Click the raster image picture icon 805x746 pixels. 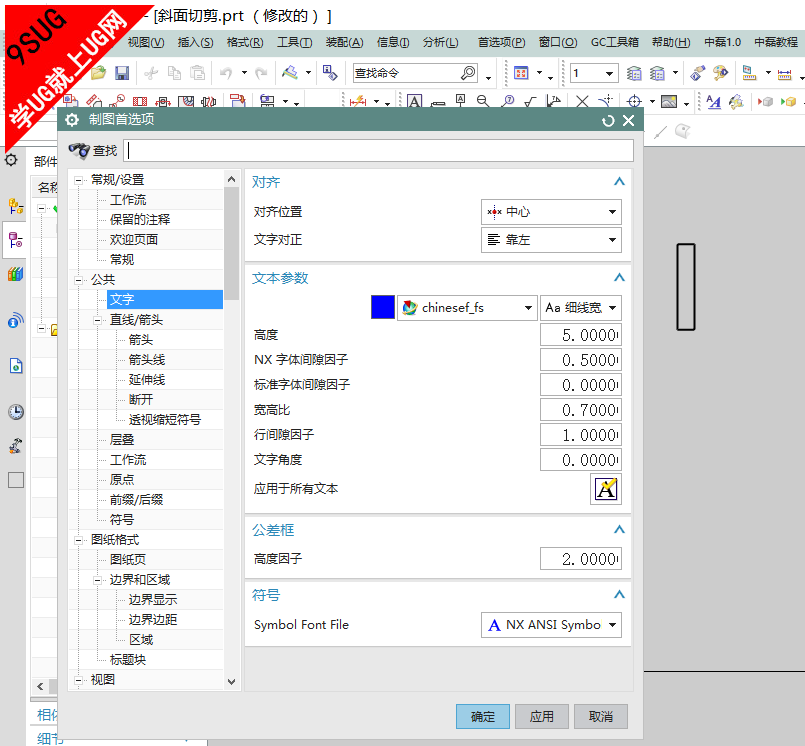669,101
